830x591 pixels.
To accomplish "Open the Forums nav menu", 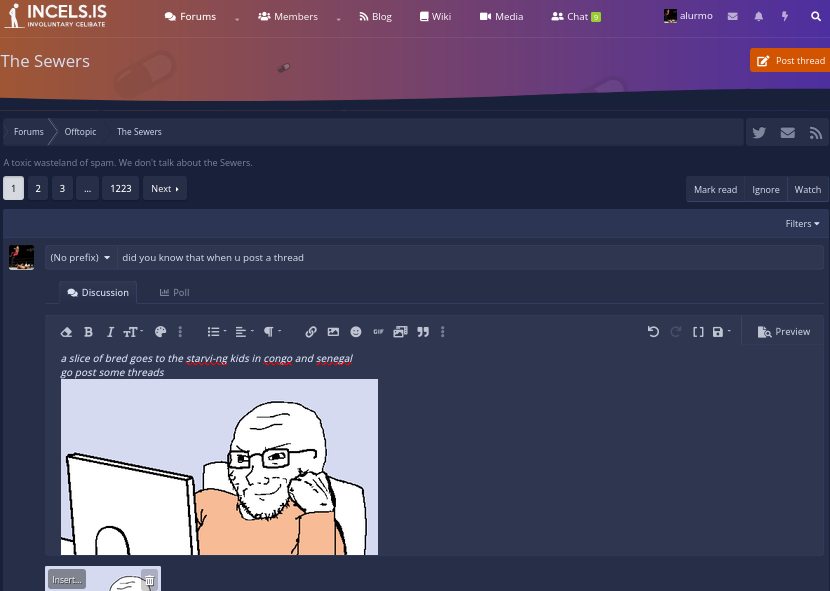I will click(x=191, y=16).
